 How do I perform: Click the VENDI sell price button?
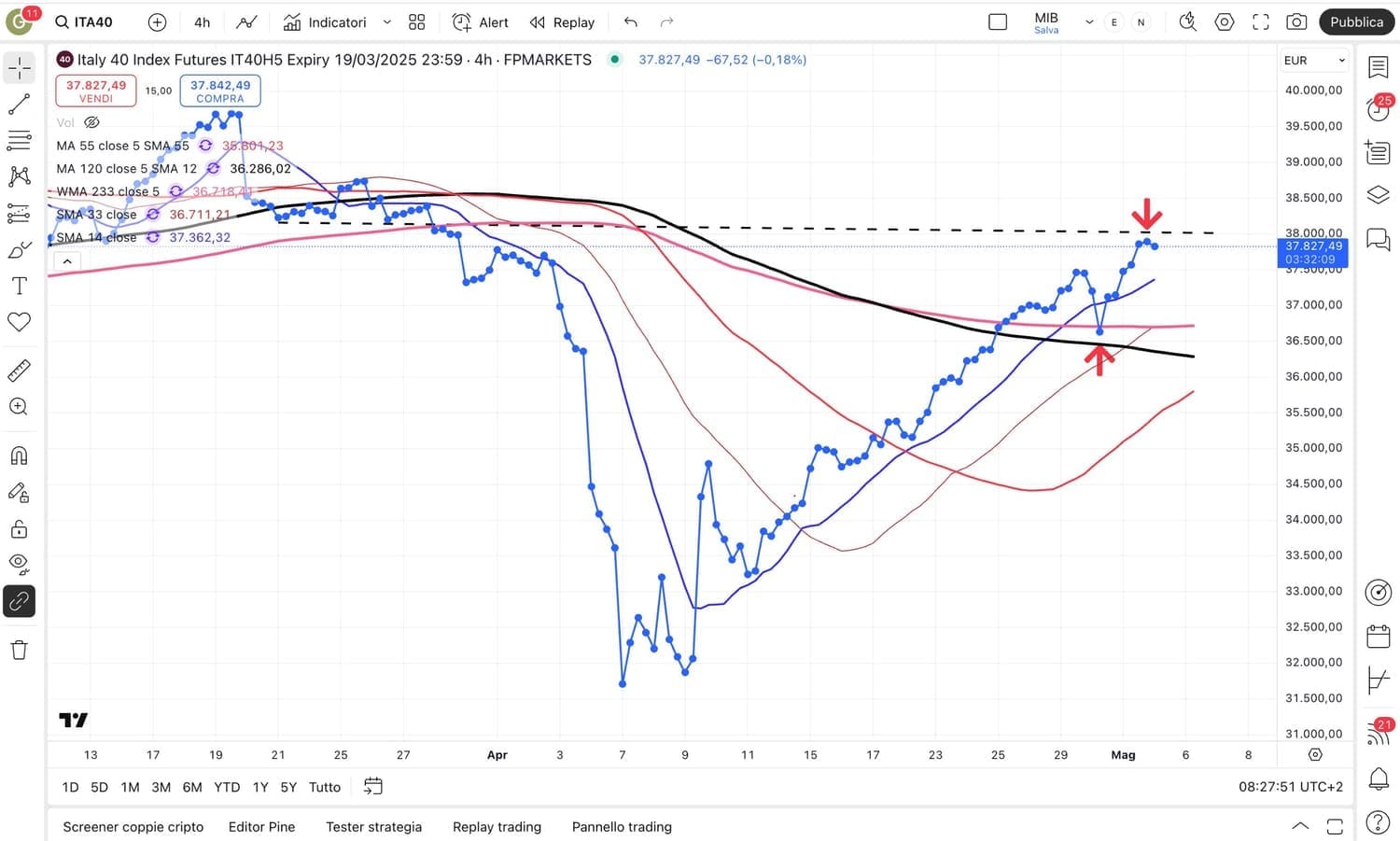click(x=96, y=91)
